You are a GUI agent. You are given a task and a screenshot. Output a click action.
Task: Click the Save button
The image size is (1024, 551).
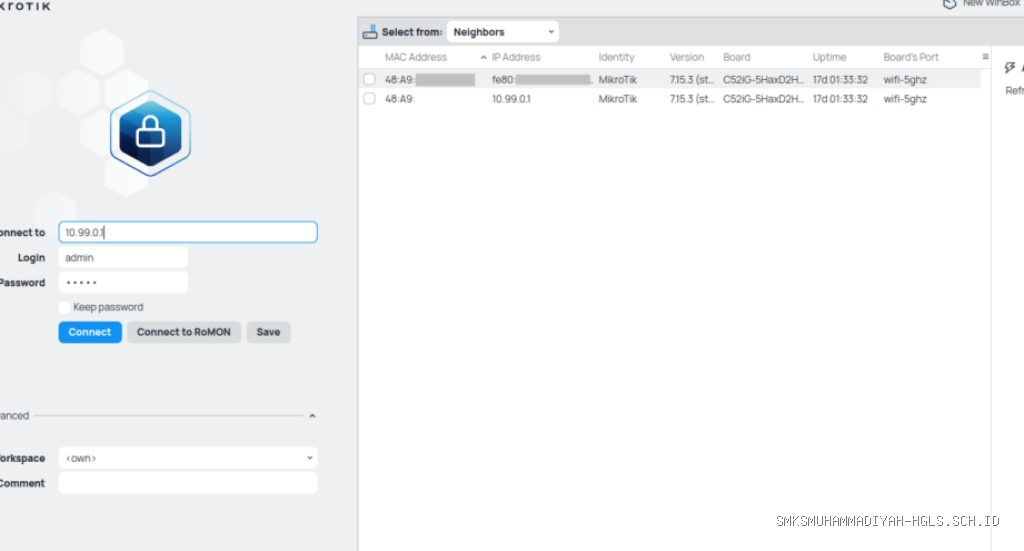pos(268,332)
